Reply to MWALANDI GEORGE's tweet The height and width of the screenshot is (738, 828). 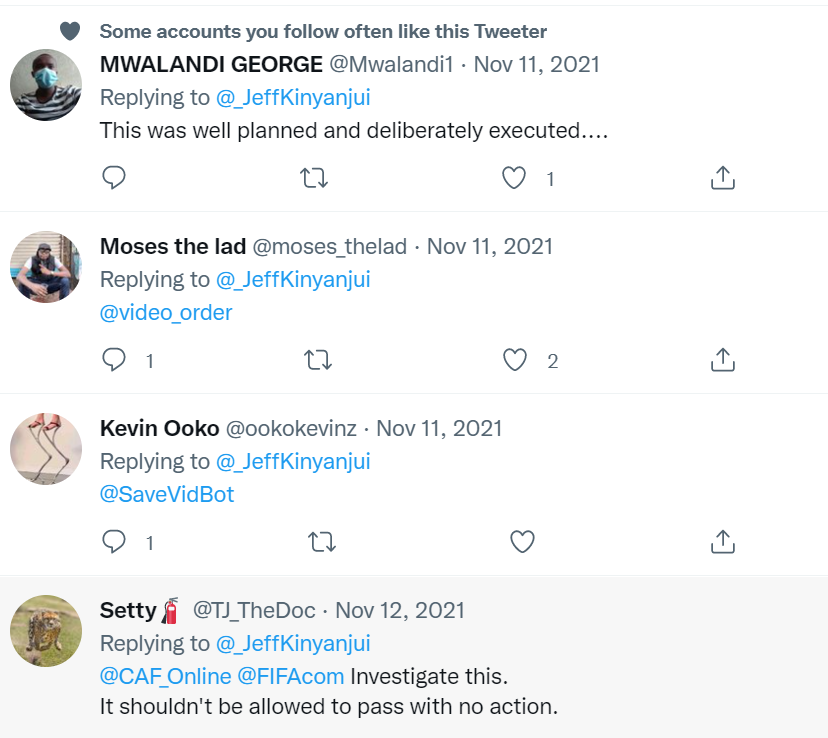tap(115, 178)
